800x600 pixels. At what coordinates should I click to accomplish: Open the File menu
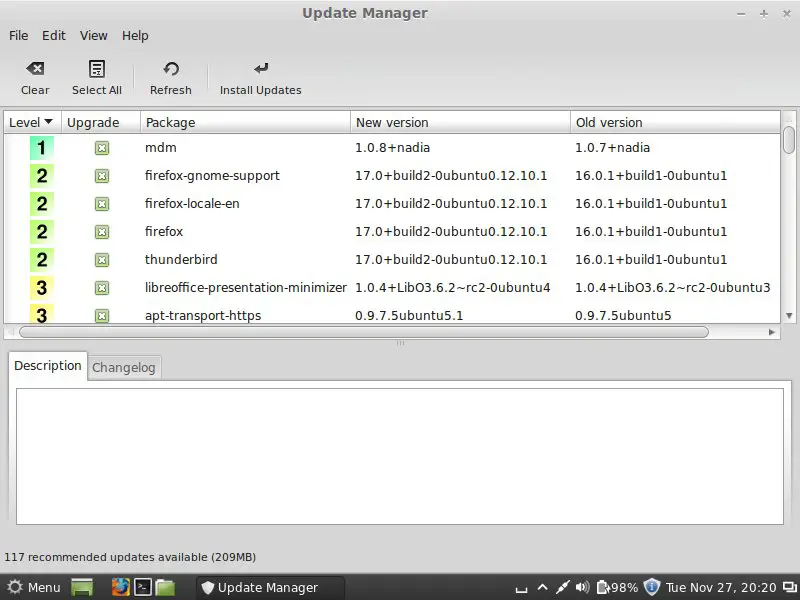coord(18,36)
